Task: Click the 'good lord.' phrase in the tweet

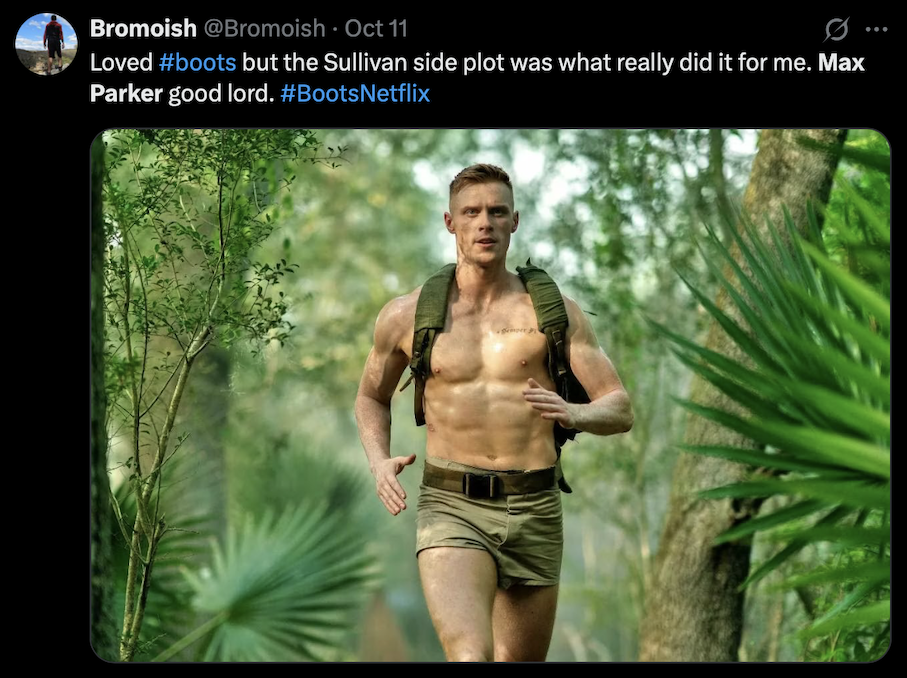Action: click(x=221, y=93)
